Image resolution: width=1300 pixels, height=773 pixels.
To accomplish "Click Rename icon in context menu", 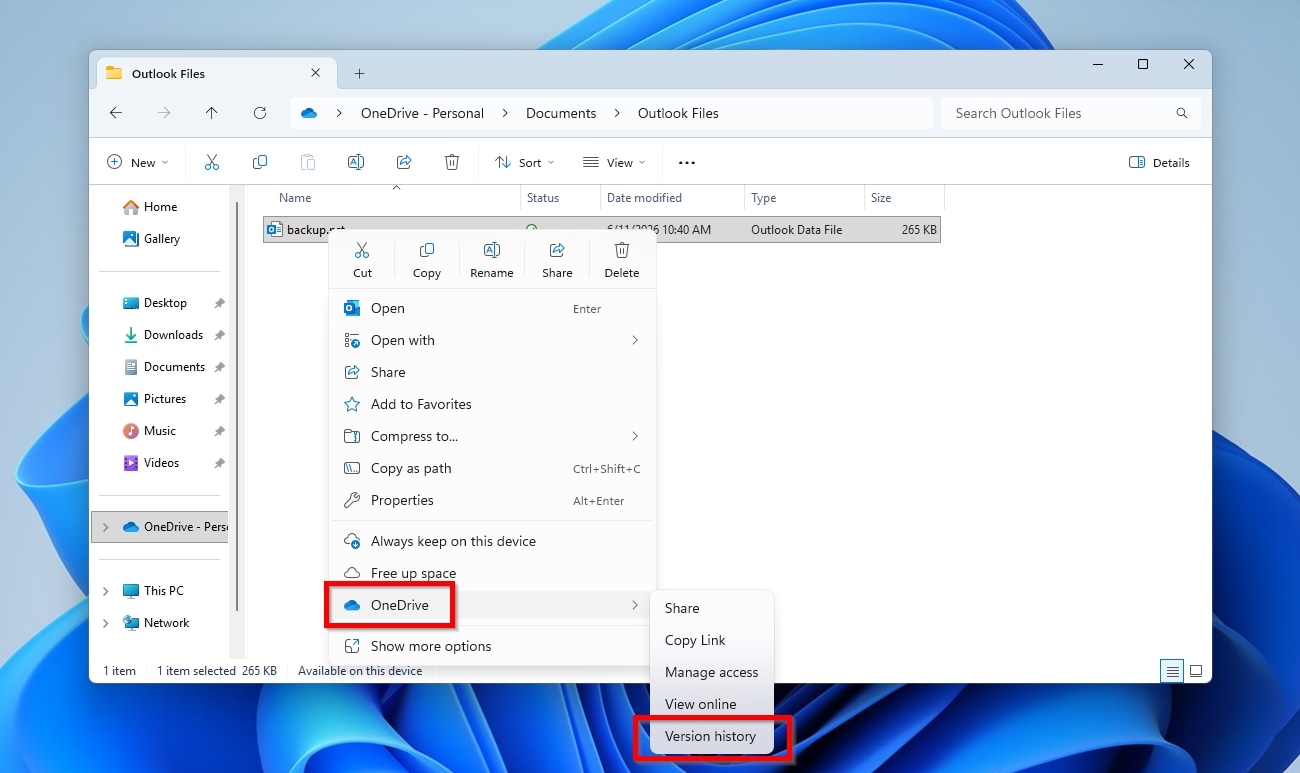I will pyautogui.click(x=492, y=250).
